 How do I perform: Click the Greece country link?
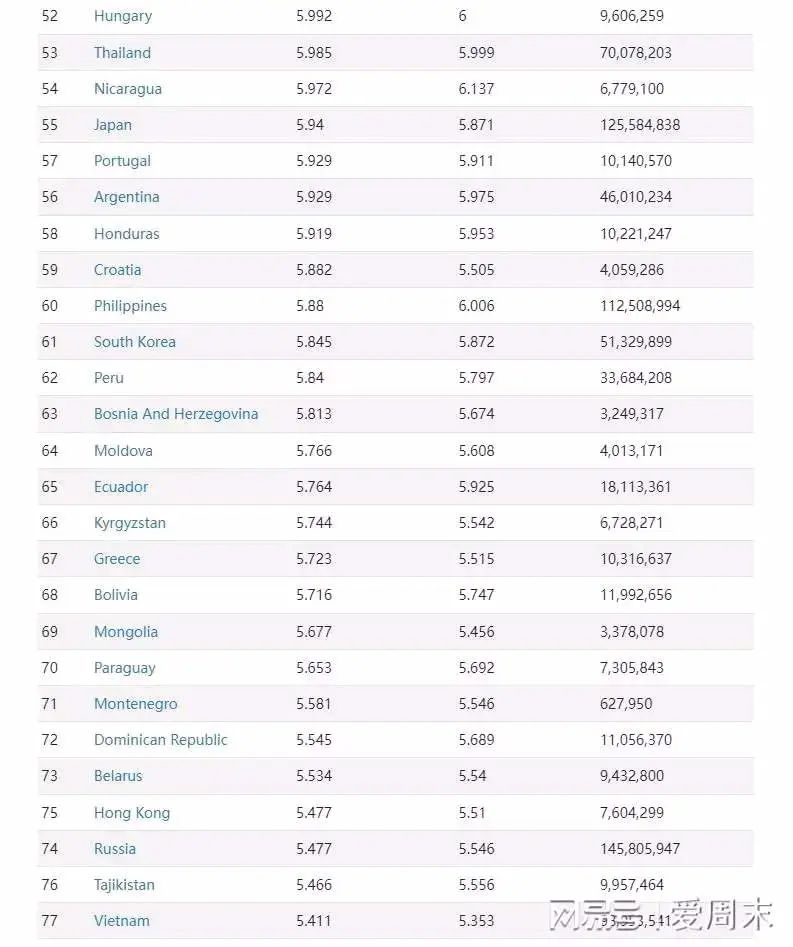tap(117, 559)
